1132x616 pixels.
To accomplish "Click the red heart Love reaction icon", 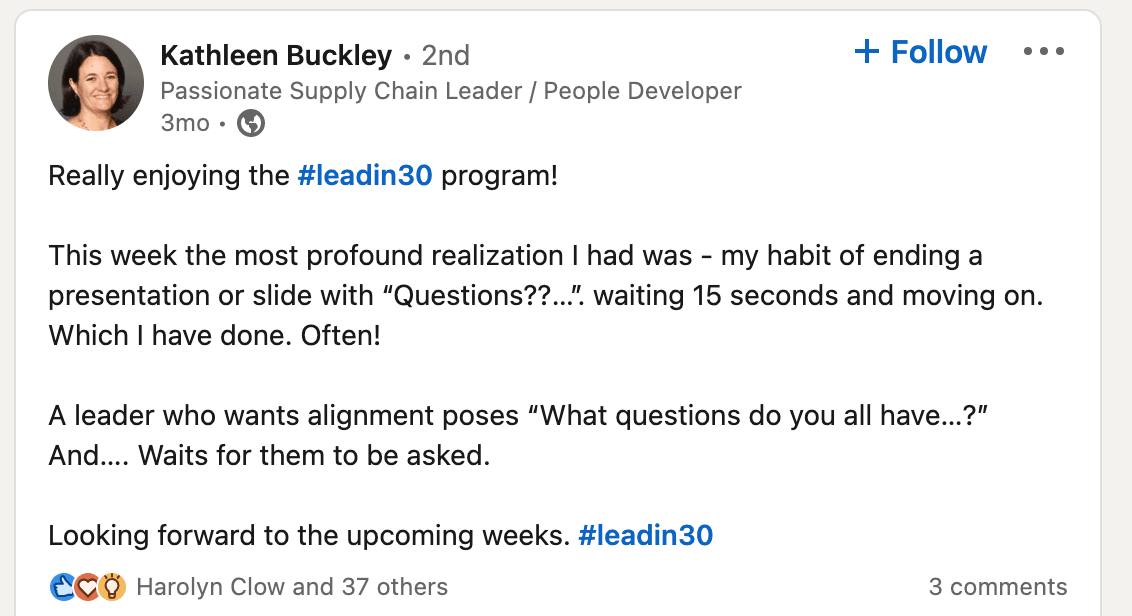I will [87, 587].
